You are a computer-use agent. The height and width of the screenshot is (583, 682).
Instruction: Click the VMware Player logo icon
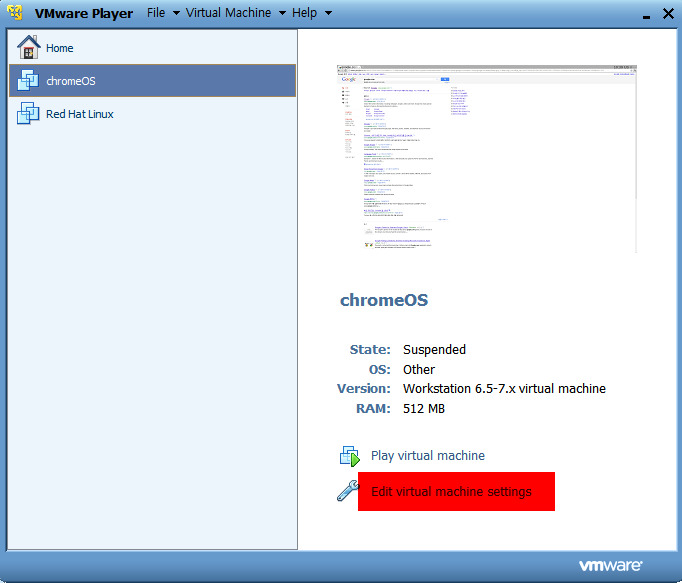pyautogui.click(x=15, y=12)
